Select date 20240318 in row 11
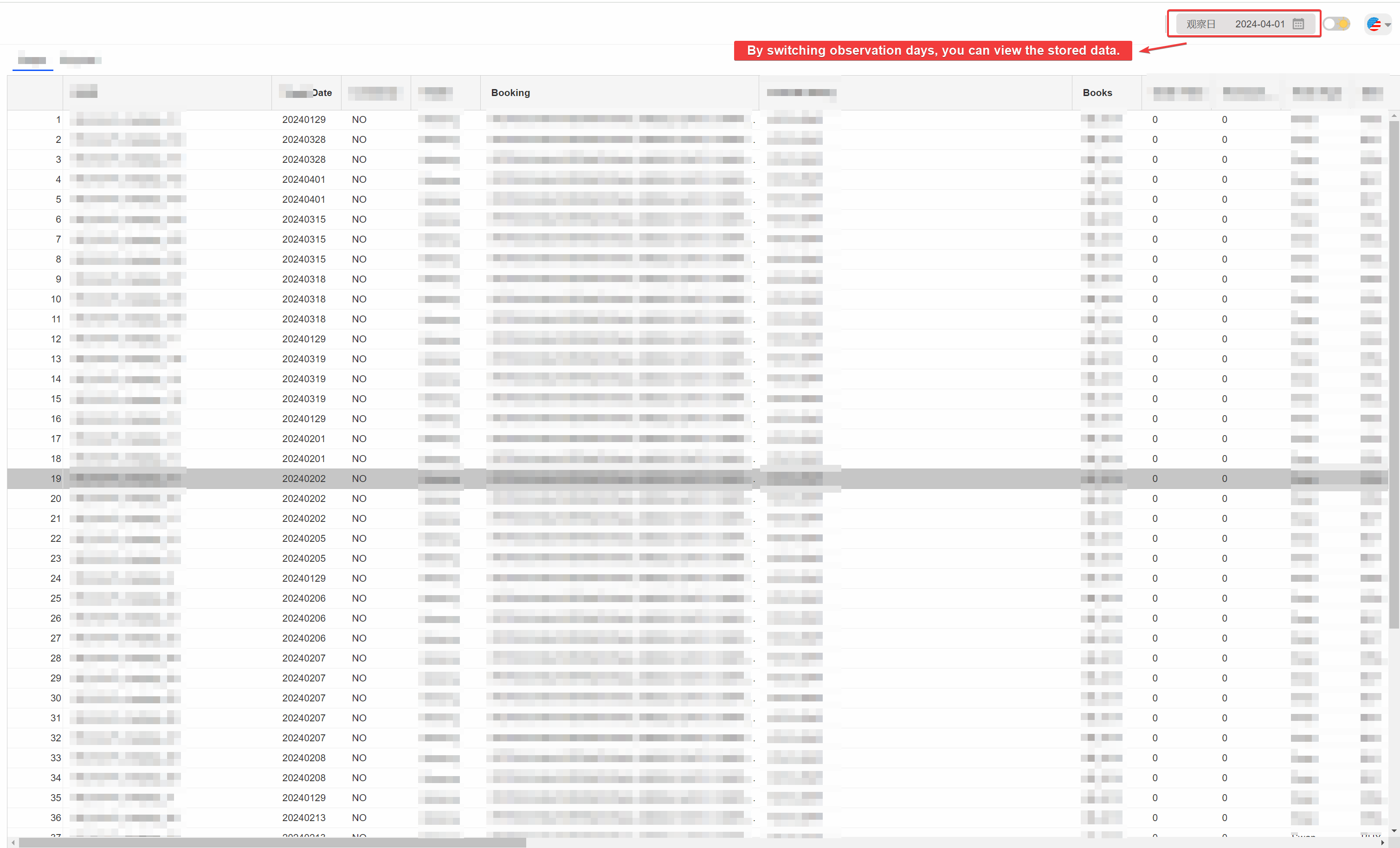 (304, 319)
